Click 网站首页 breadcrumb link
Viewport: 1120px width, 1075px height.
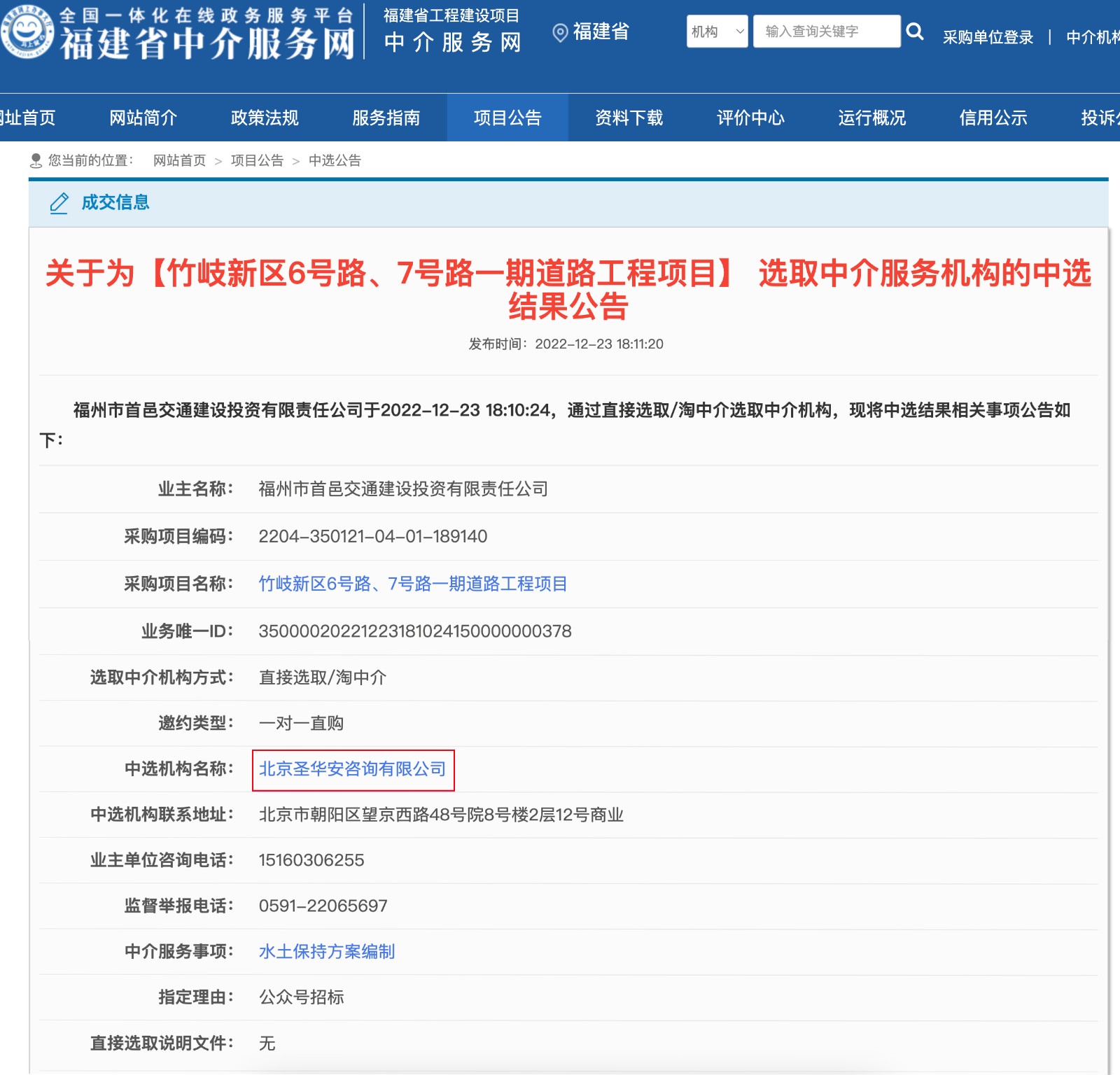click(x=179, y=161)
